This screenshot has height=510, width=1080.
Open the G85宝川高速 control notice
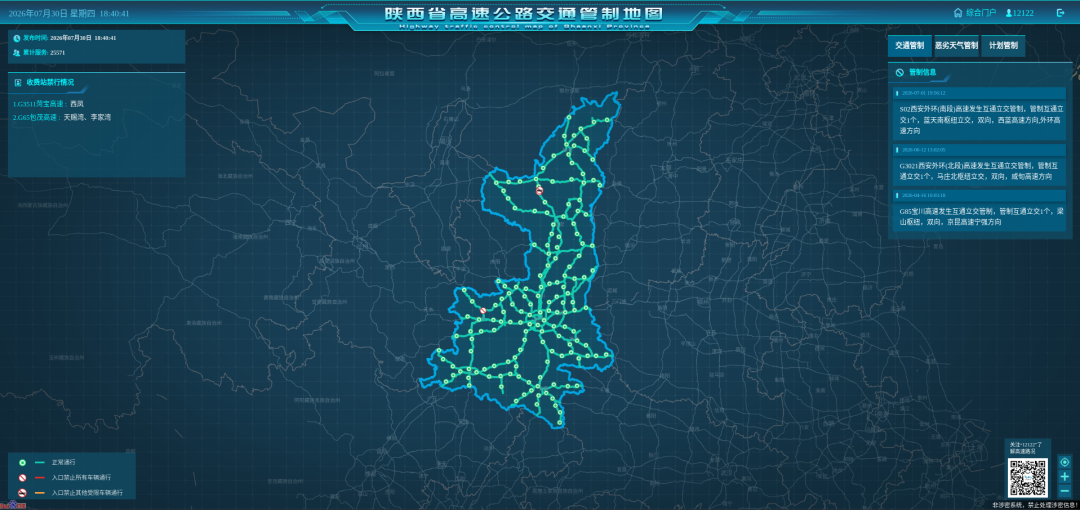[x=980, y=217]
